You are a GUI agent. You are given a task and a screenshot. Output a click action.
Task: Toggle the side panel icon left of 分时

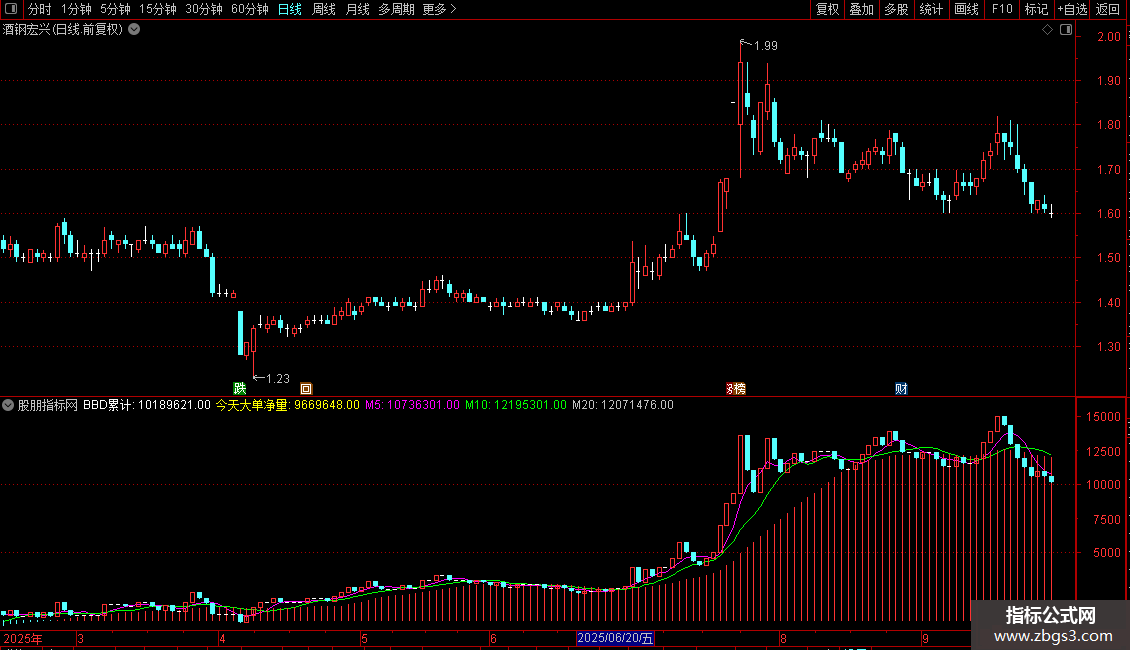coord(11,9)
